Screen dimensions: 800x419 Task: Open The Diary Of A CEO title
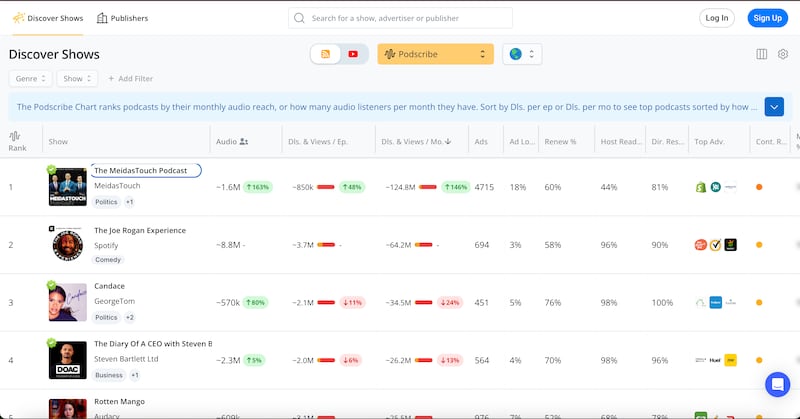coord(153,343)
